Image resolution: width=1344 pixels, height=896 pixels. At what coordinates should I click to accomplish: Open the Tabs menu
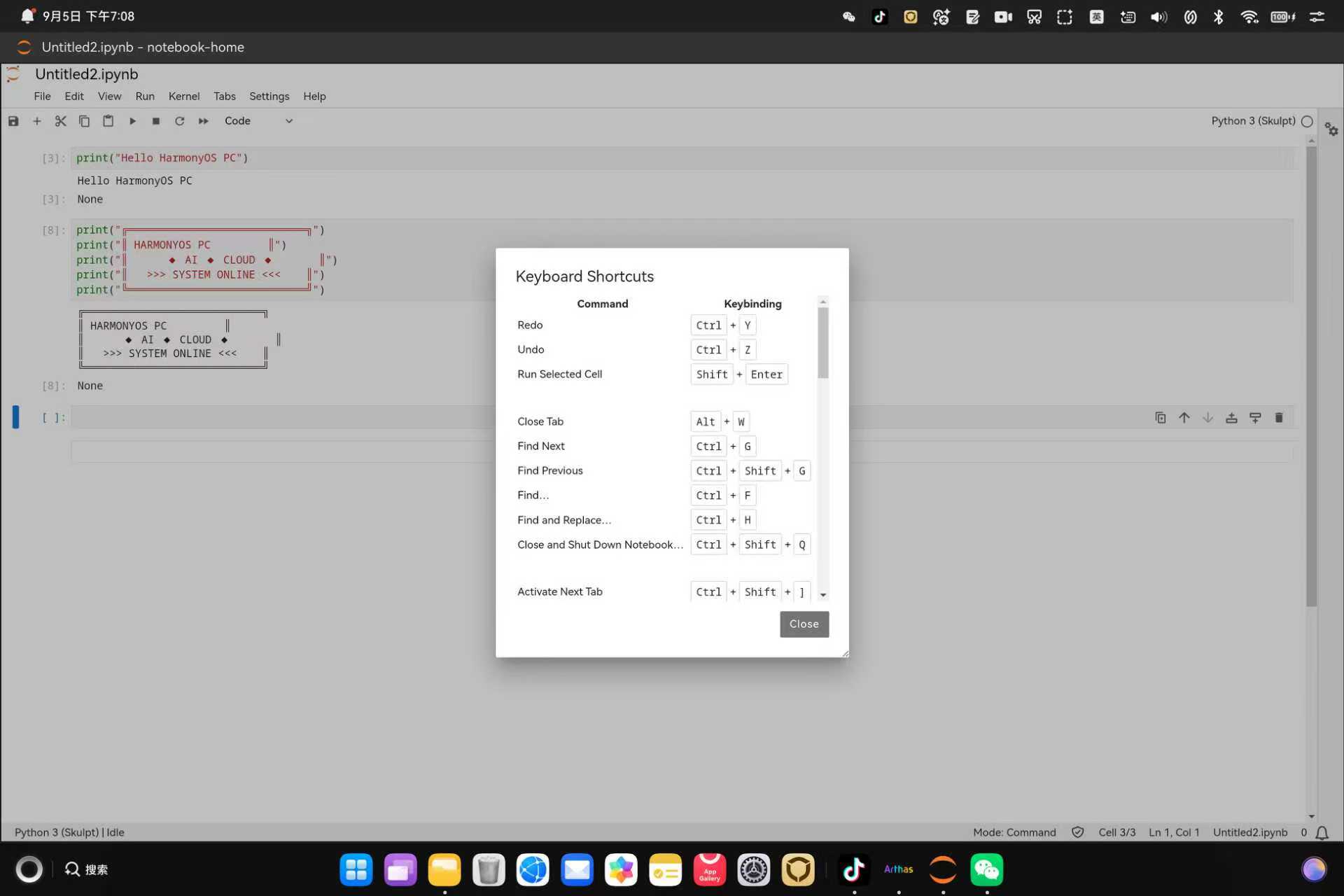point(225,97)
